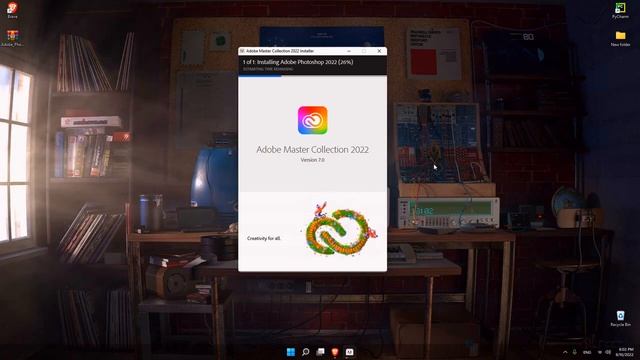Click the 'Creativity for all.' text
640x360 pixels.
[x=264, y=238]
